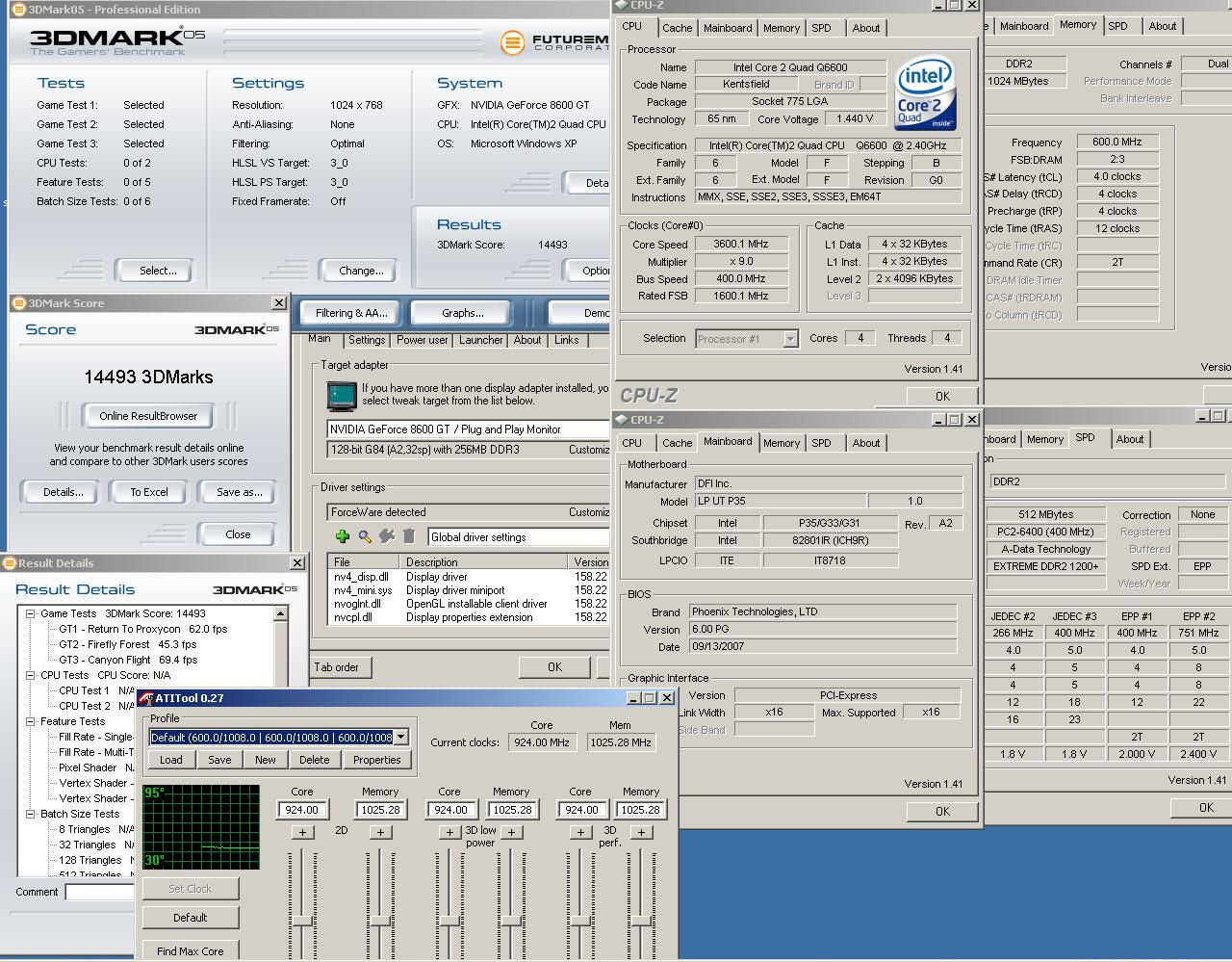This screenshot has height=962, width=1232.
Task: Click the ATITool title bar icon
Action: [x=146, y=698]
